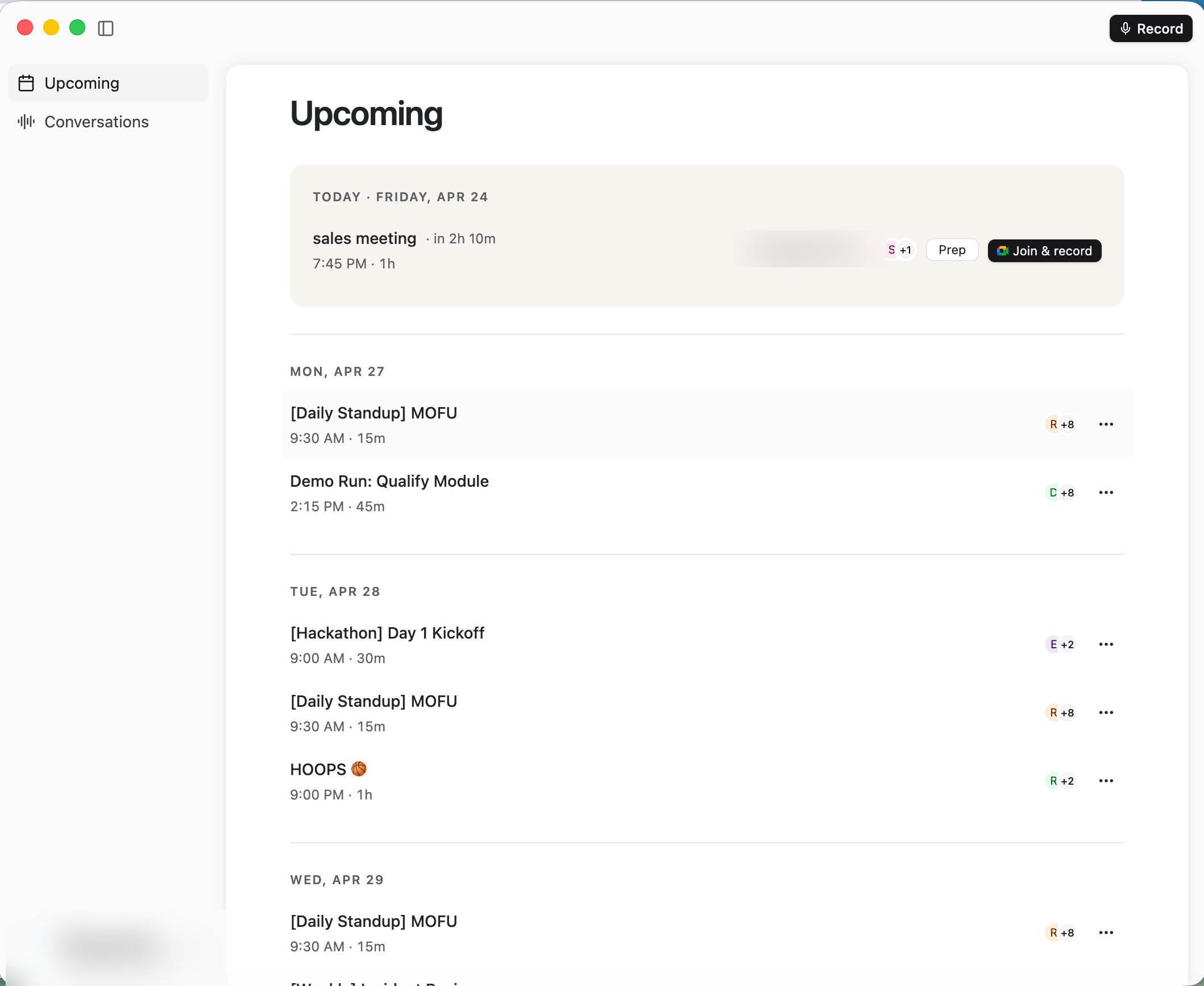Open Monday's [Daily Standup] MOFU event
This screenshot has width=1204, height=986.
(707, 424)
